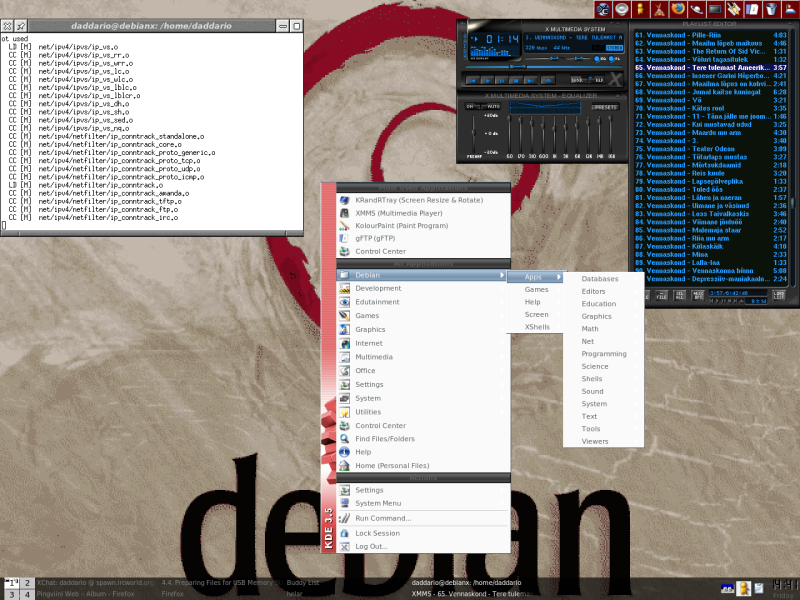Stop playback in XMMS
Viewport: 800px width, 600px height.
click(516, 81)
